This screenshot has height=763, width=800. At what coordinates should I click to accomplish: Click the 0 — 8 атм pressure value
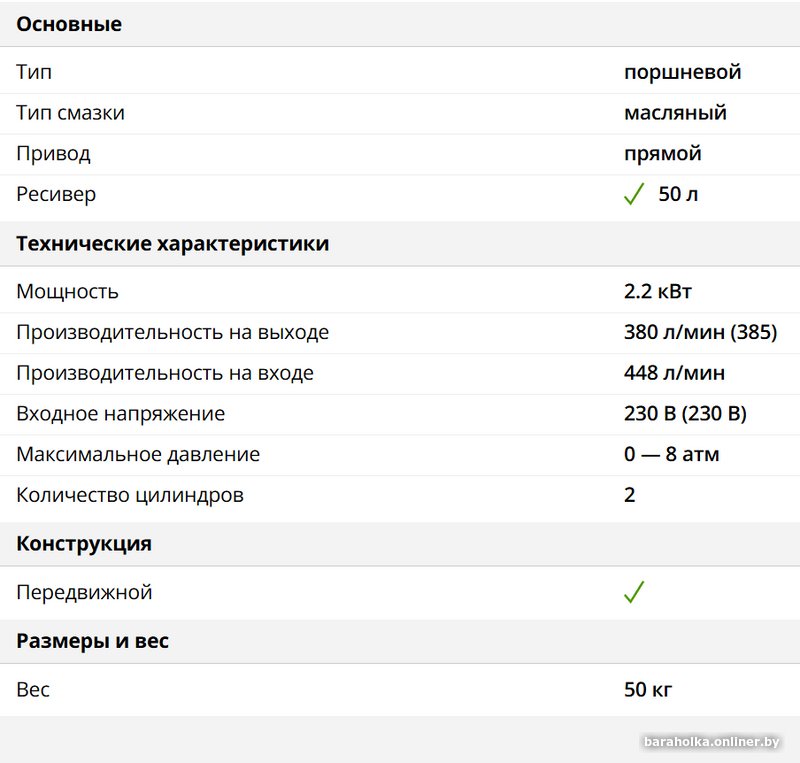[671, 454]
